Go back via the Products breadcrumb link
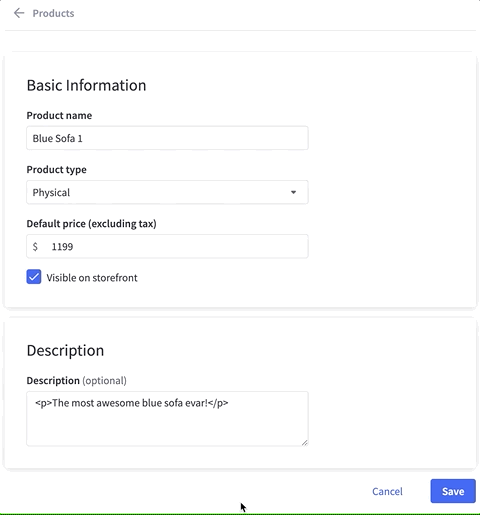 point(53,13)
